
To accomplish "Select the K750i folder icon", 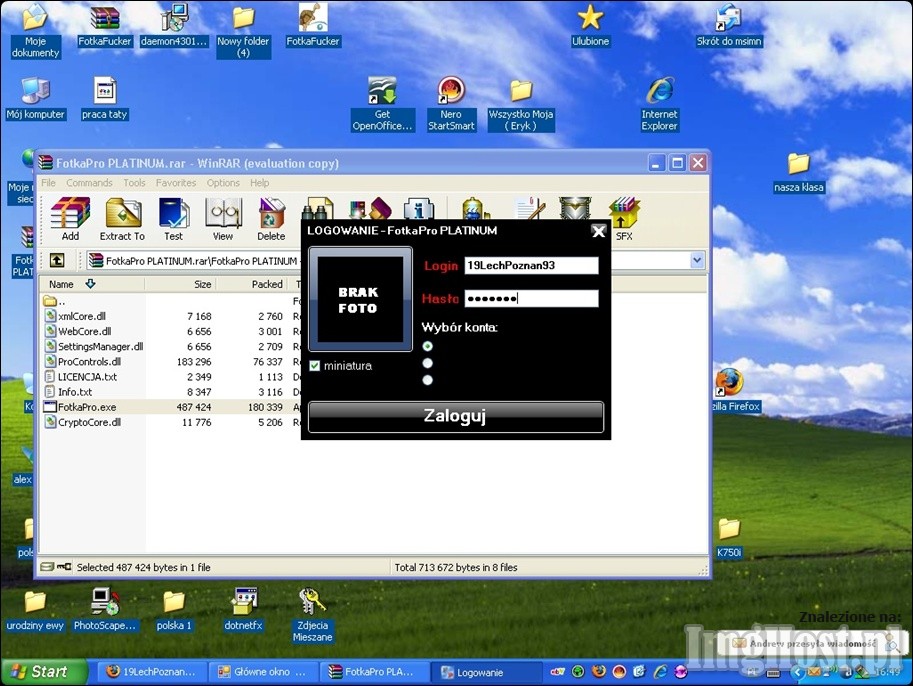I will (x=729, y=537).
